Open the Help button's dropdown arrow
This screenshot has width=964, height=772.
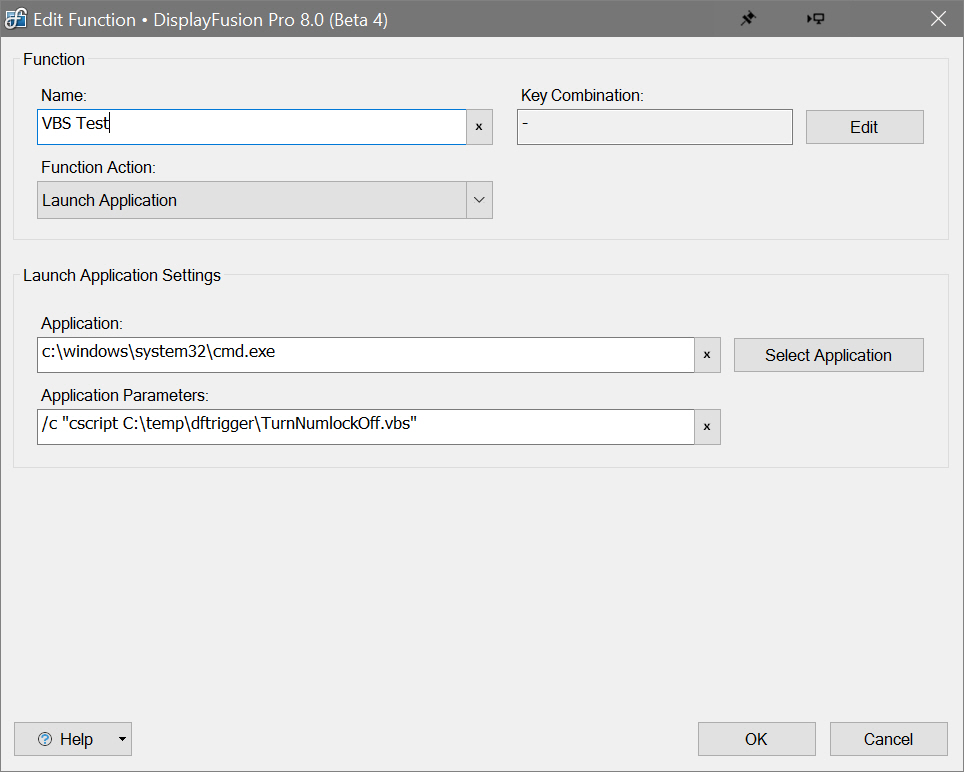click(x=122, y=739)
